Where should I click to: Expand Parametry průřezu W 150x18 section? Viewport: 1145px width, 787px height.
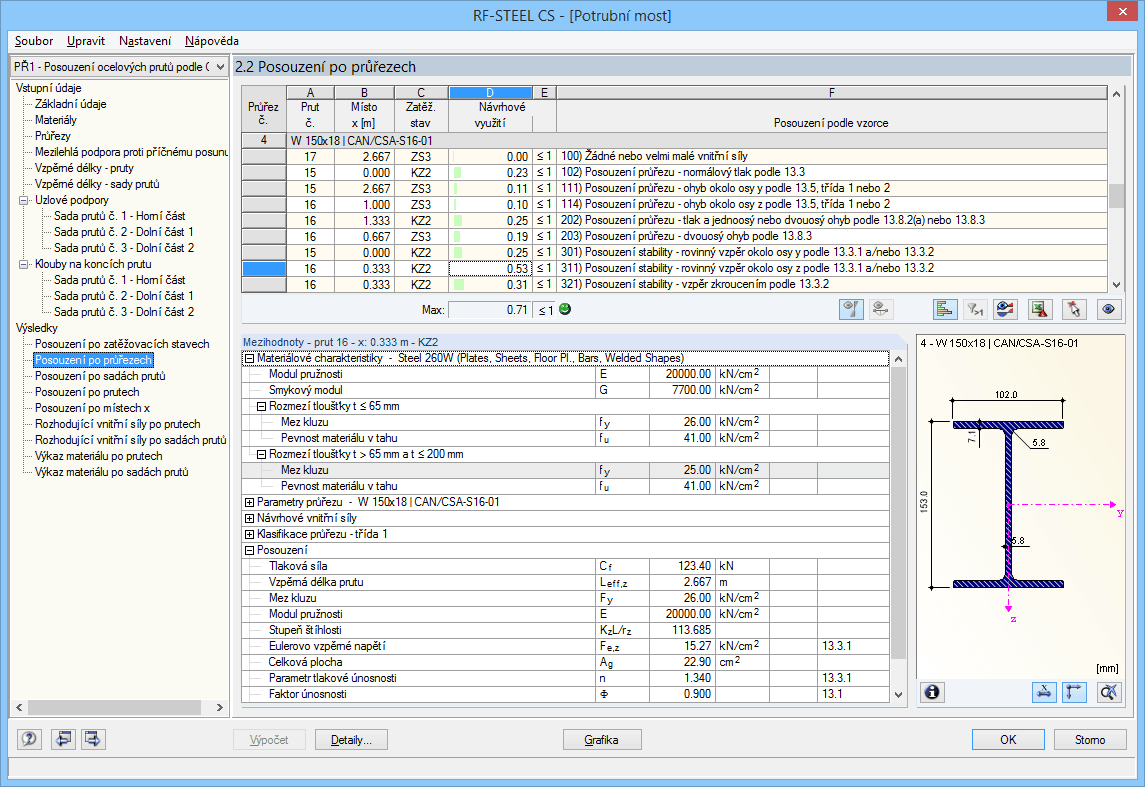click(249, 502)
